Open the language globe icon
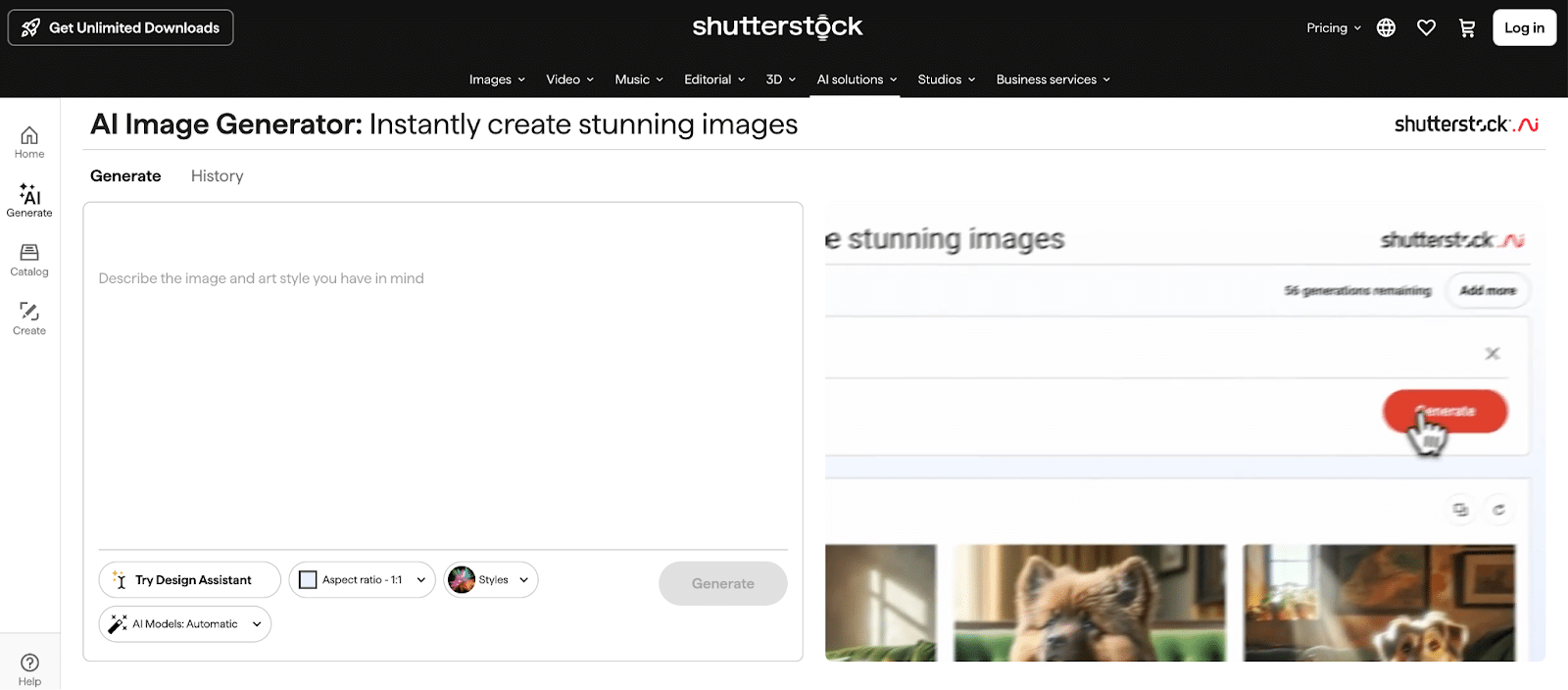This screenshot has height=690, width=1568. click(x=1386, y=27)
